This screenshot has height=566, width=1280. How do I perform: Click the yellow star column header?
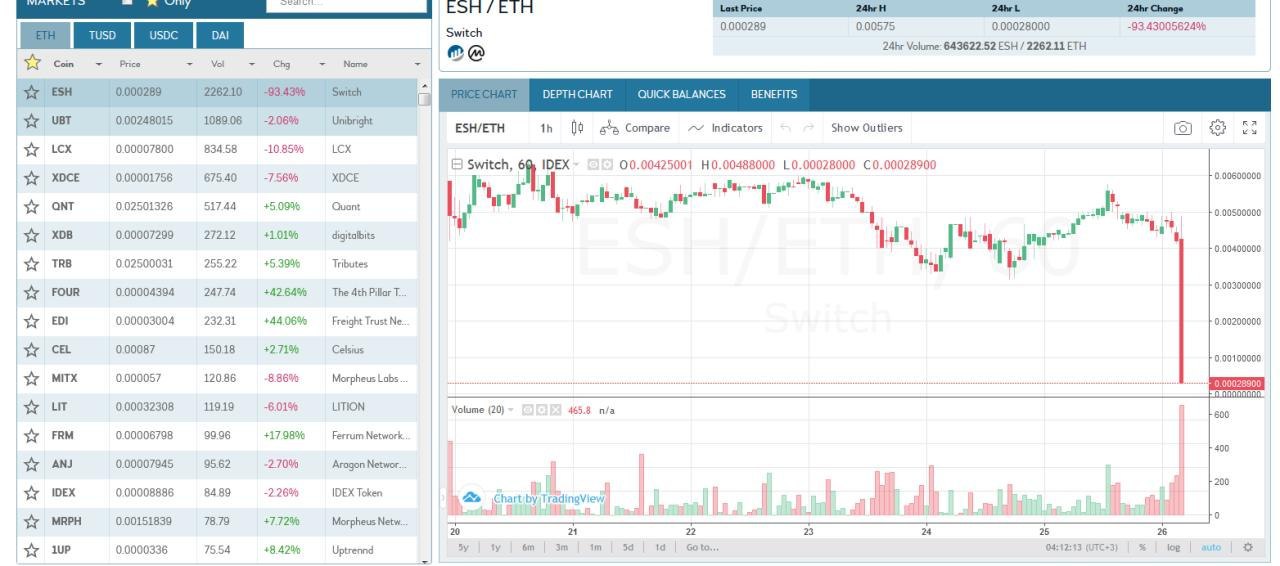tap(32, 63)
